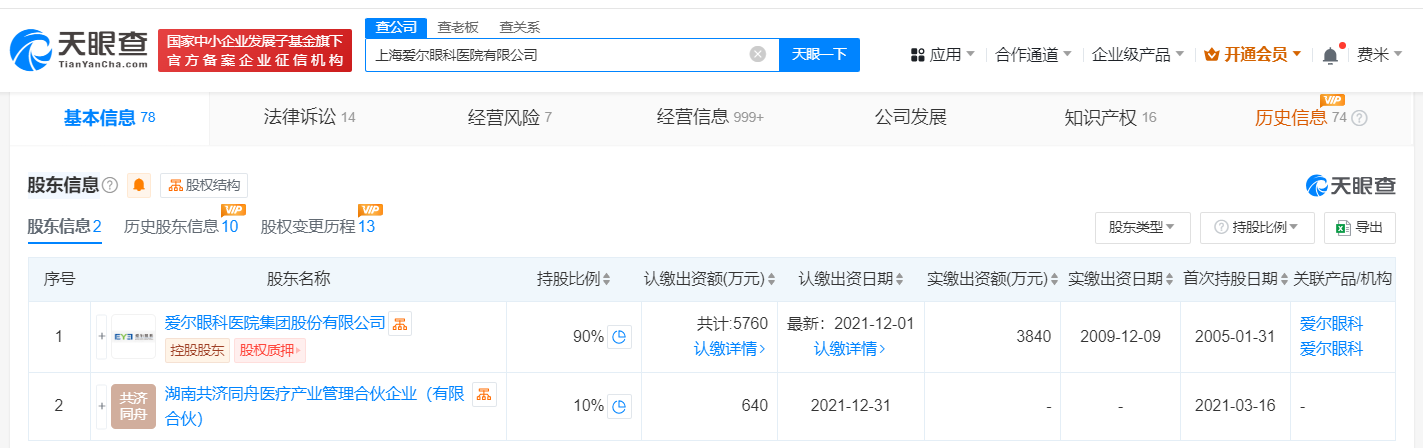Image resolution: width=1423 pixels, height=448 pixels.
Task: Click the help icon beside 历史信息
Action: (1359, 118)
